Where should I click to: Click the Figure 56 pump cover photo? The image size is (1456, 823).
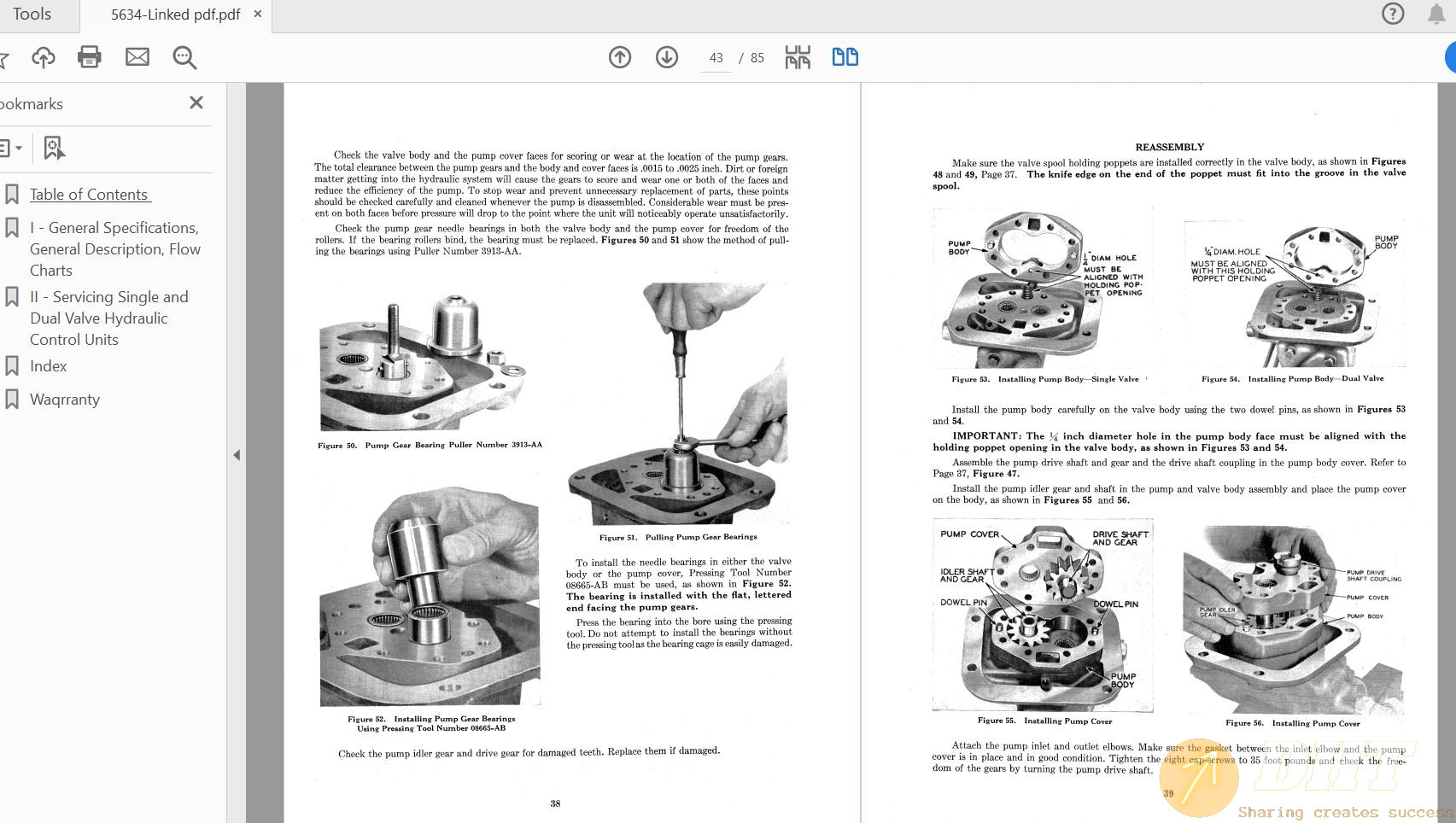[x=1293, y=619]
